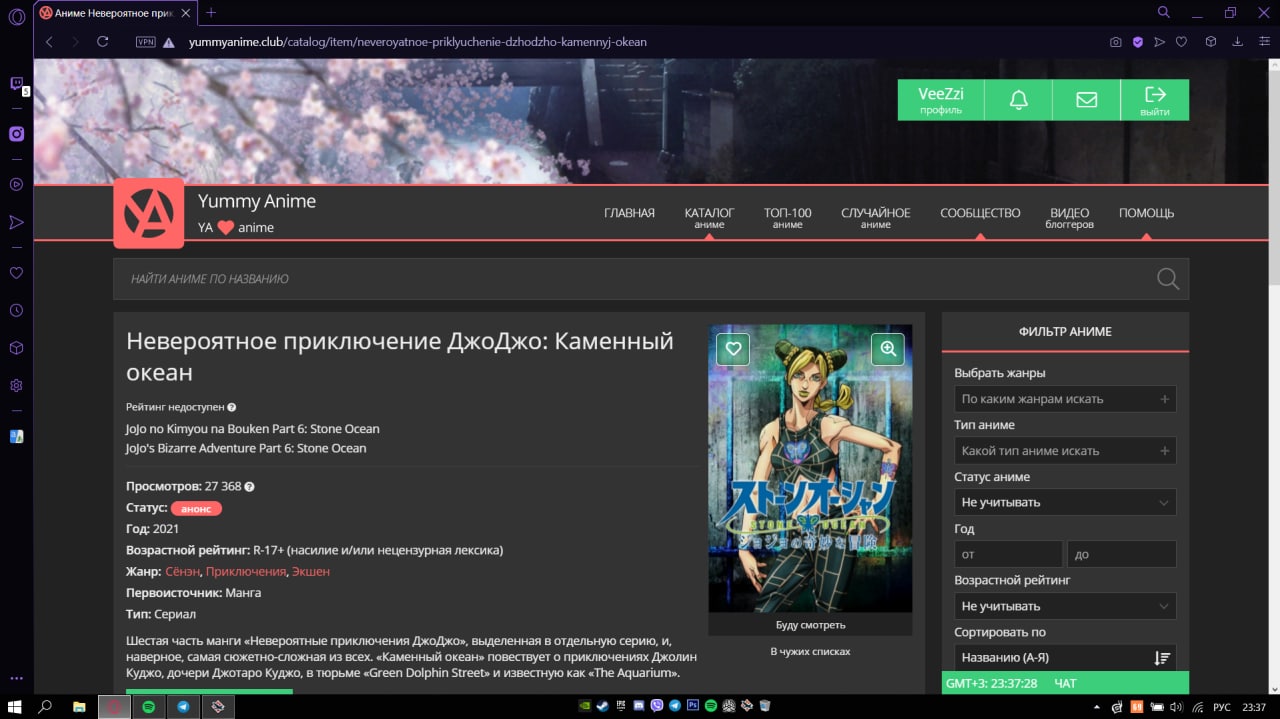Click the browser address bar URL
Viewport: 1280px width, 719px height.
coord(417,42)
